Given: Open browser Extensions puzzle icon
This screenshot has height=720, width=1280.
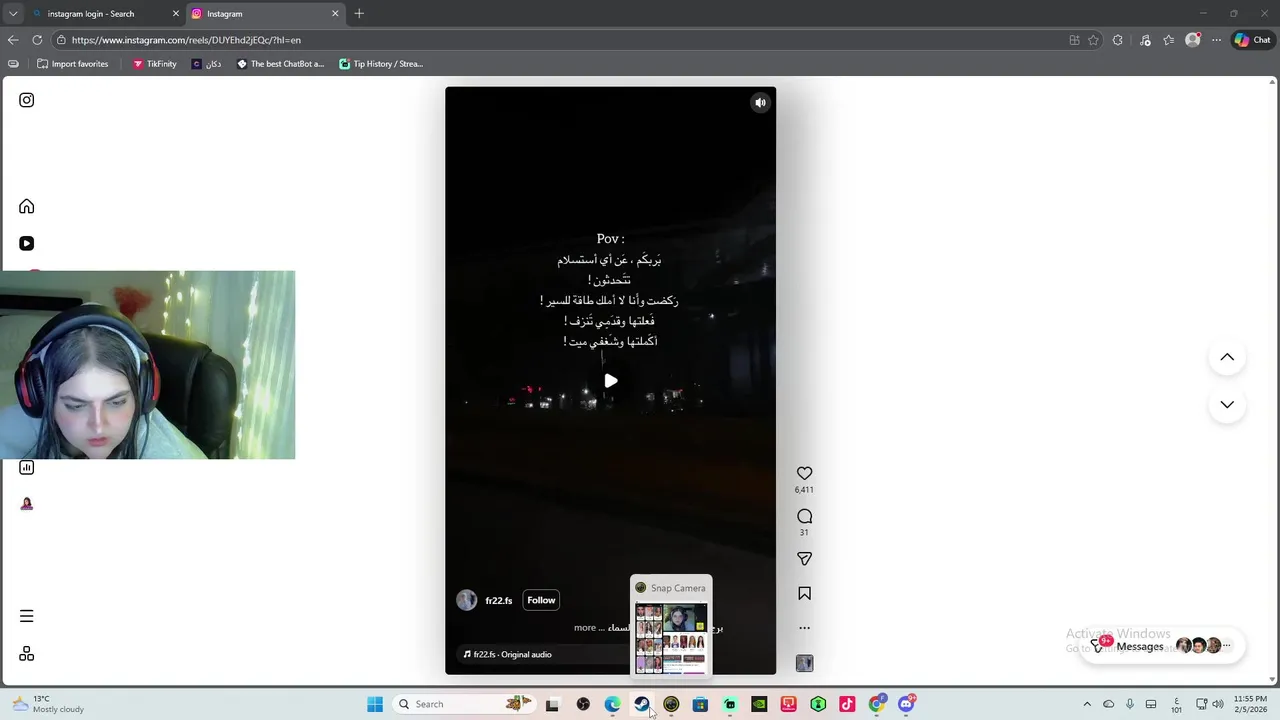Looking at the screenshot, I should (1118, 40).
